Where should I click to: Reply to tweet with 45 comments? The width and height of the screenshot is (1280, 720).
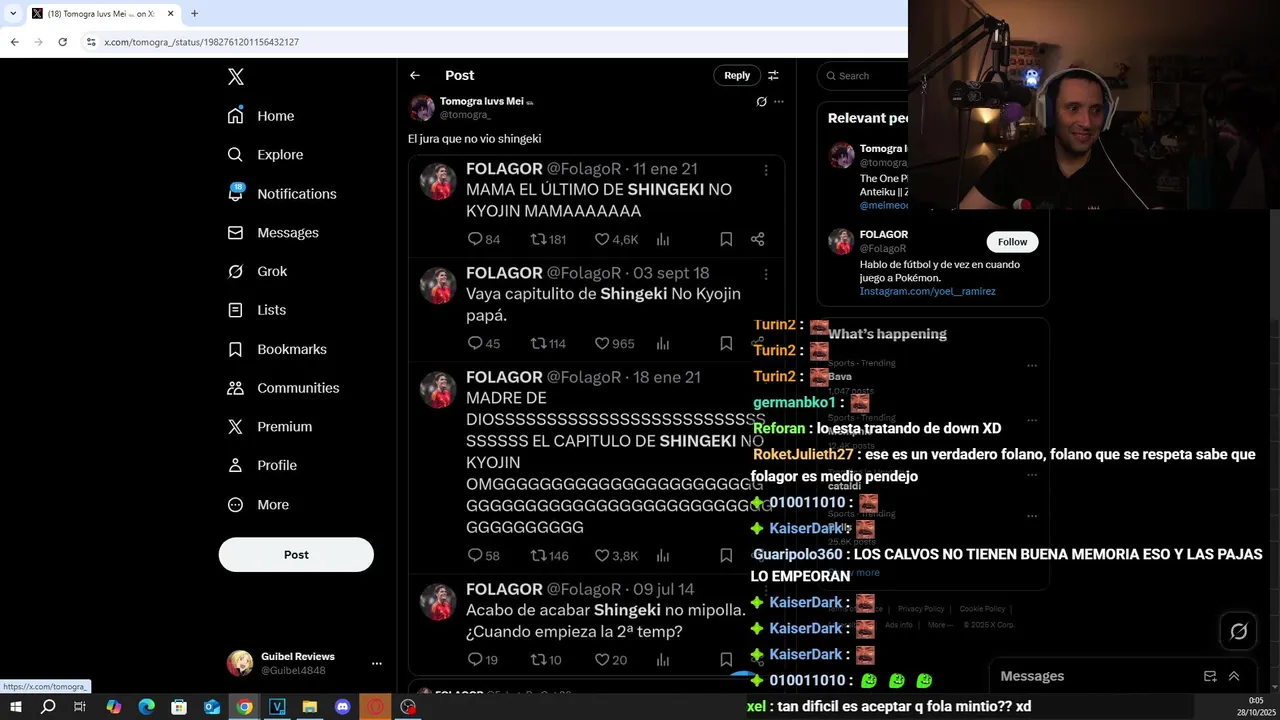pyautogui.click(x=484, y=343)
